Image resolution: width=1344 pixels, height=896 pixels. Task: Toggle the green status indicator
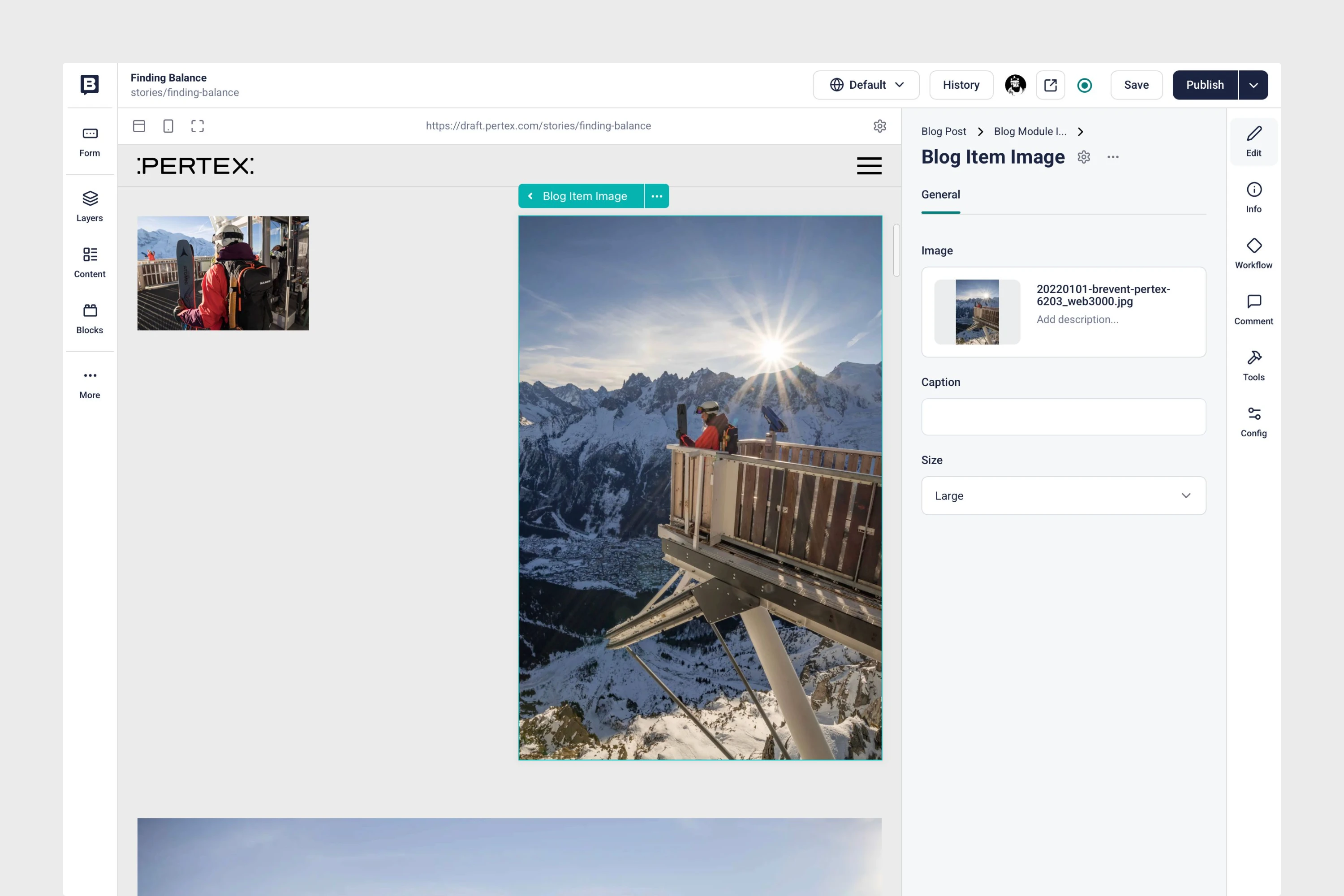[1084, 85]
